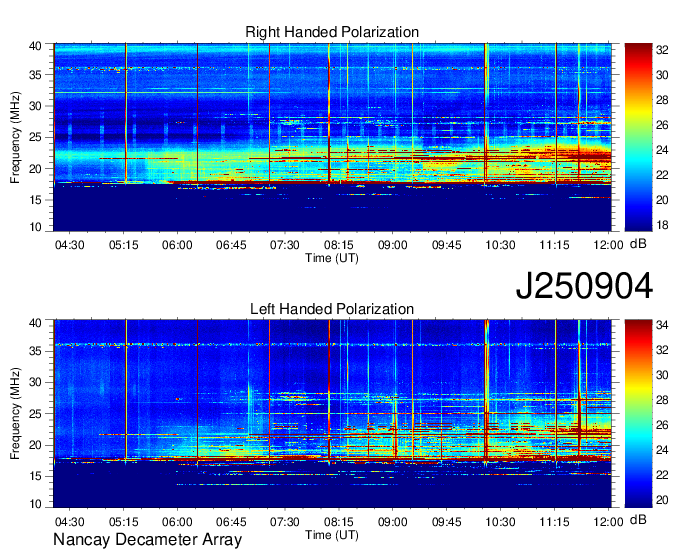This screenshot has height=552, width=680.
Task: Click the 30 dB value on Left Handed colorbar
Action: [662, 375]
